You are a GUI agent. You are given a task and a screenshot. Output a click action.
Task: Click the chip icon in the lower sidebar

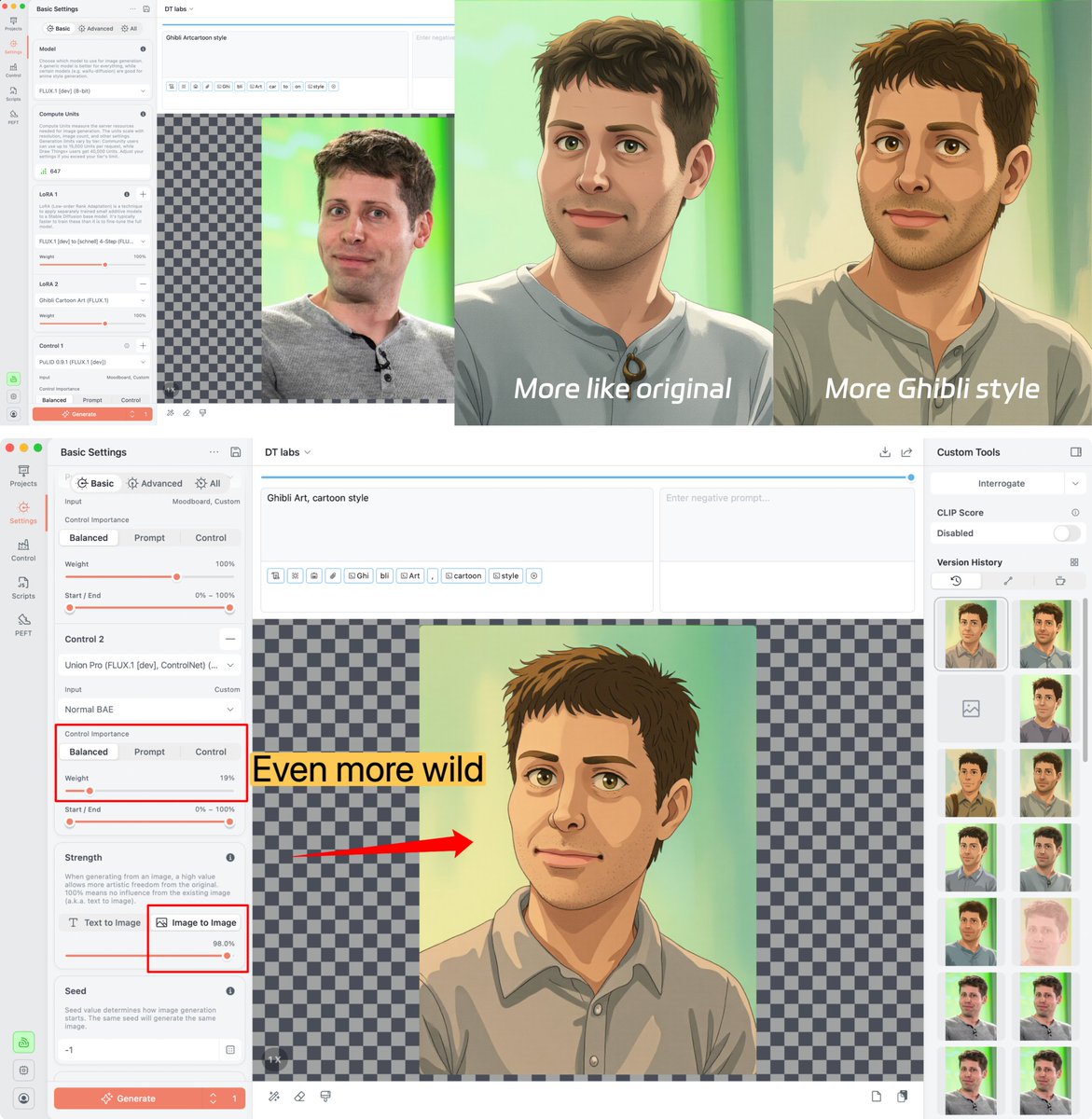coord(23,1070)
